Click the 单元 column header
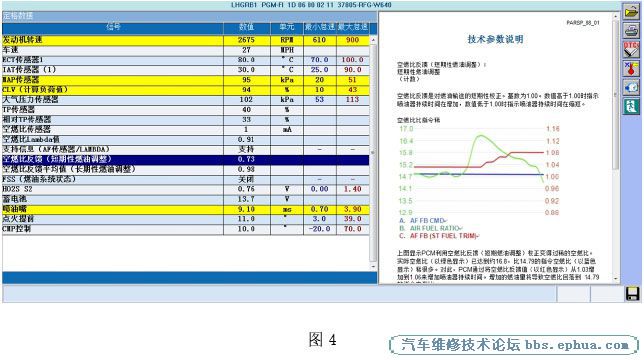This screenshot has height=360, width=644. pyautogui.click(x=287, y=27)
